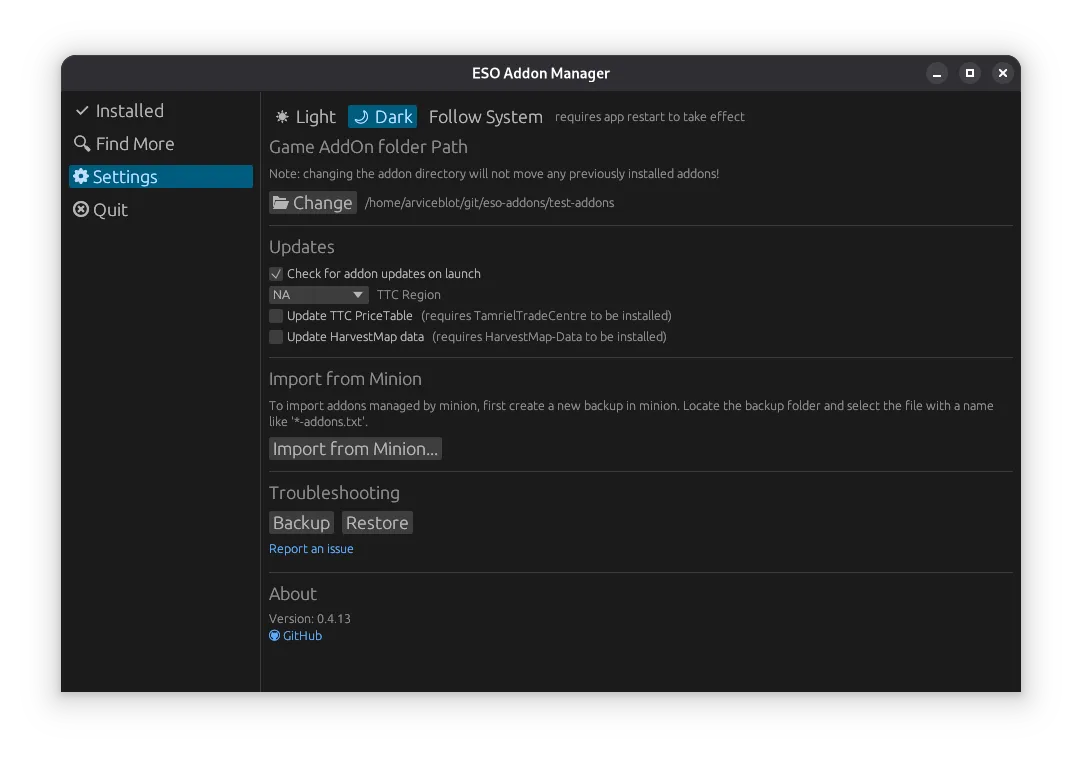Image resolution: width=1082 pixels, height=759 pixels.
Task: Click the GitHub icon under About
Action: click(275, 636)
